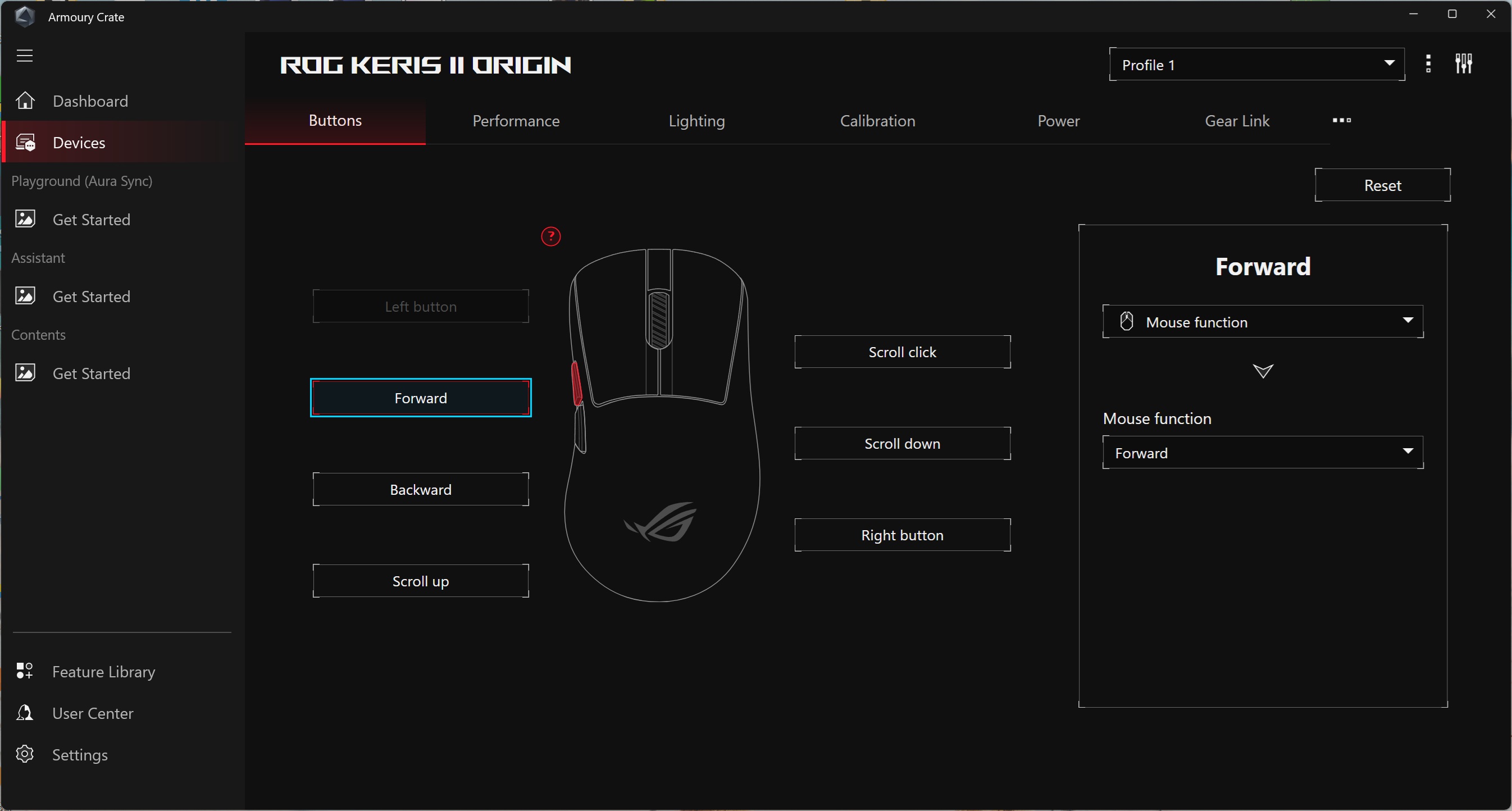Maximize the Armoury Crate window
Screen dimensions: 1512x811
[x=1452, y=13]
